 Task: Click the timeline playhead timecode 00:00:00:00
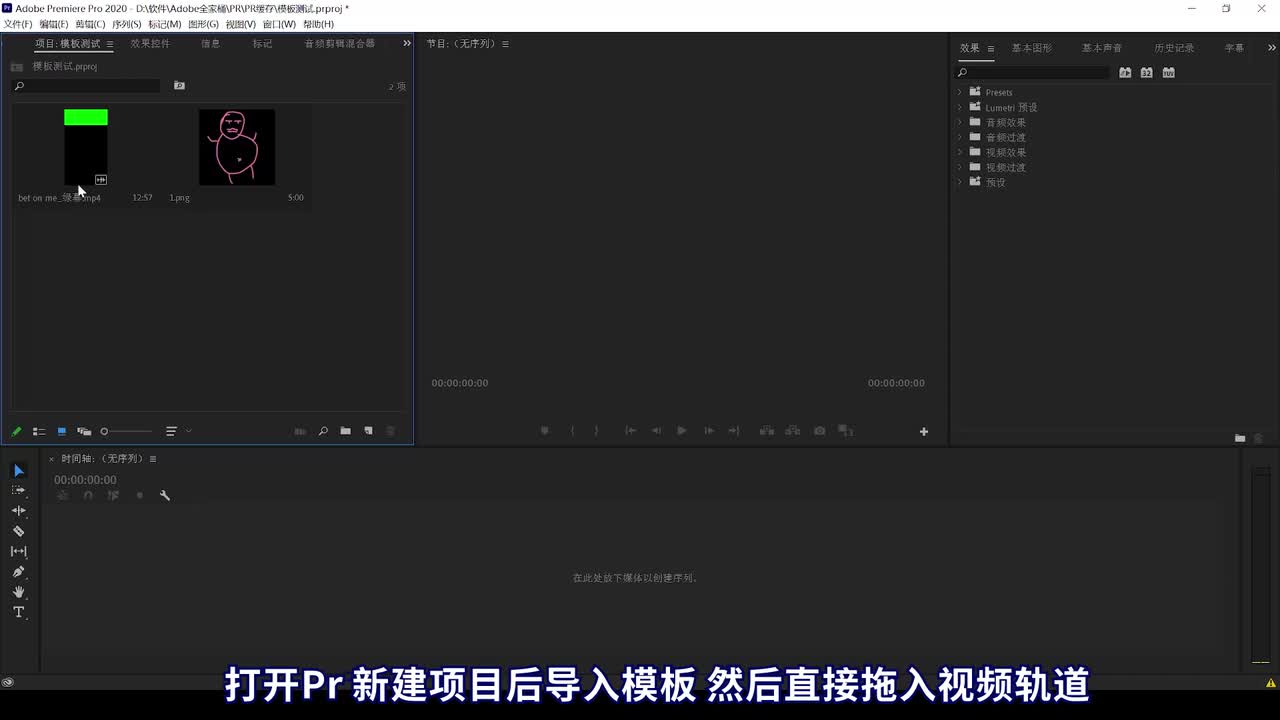85,480
